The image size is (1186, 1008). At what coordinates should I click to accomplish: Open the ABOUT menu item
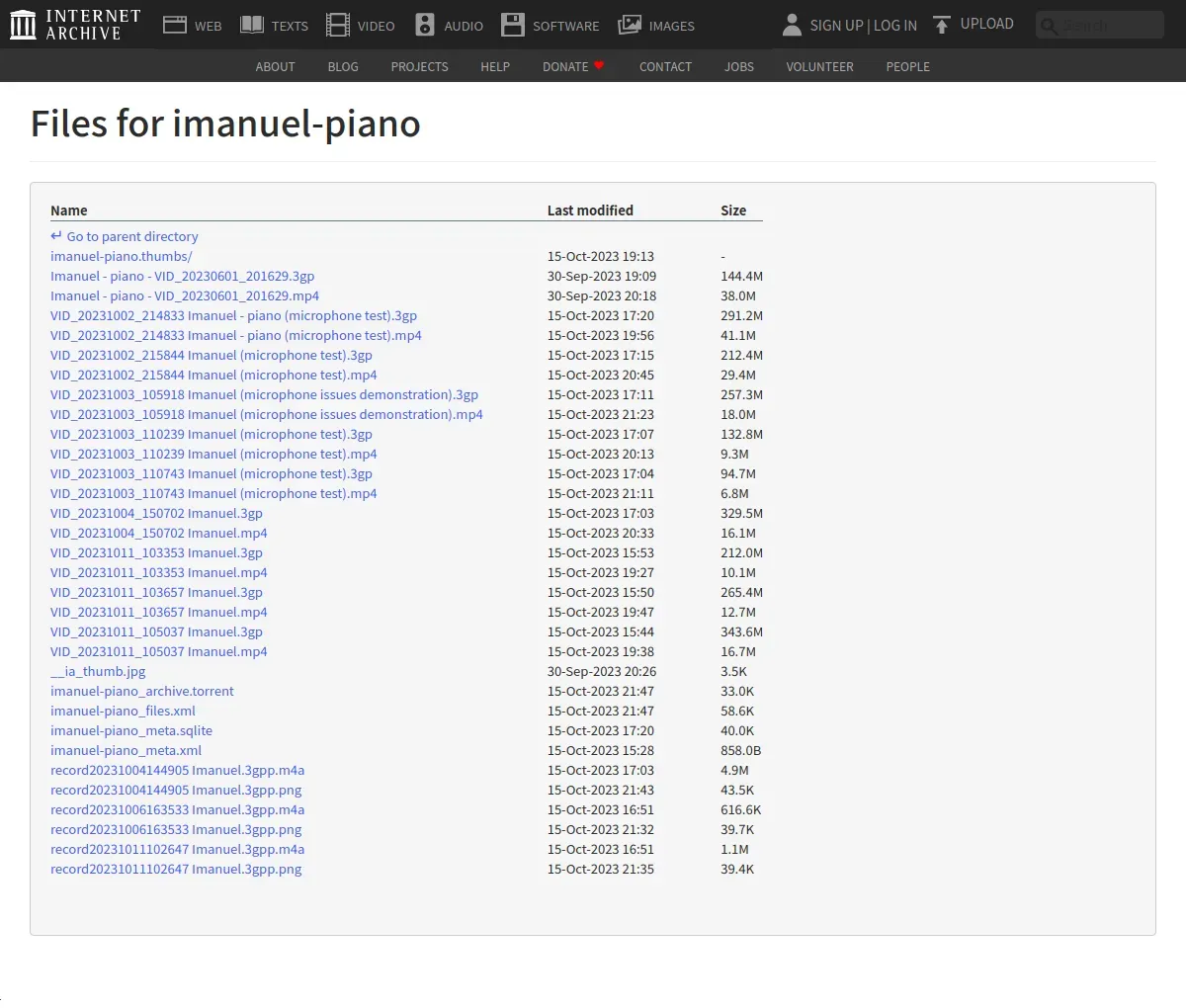coord(275,66)
